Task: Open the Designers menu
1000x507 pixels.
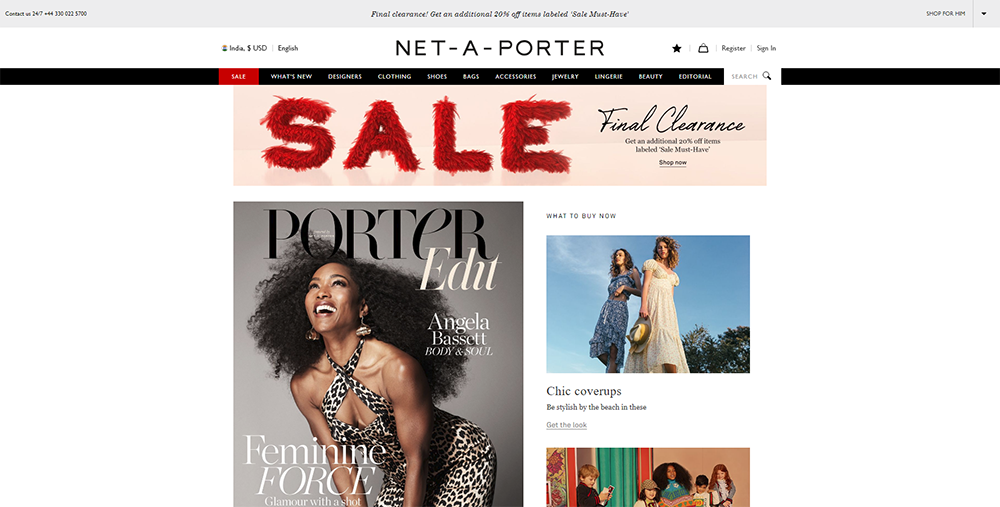Action: pyautogui.click(x=345, y=77)
